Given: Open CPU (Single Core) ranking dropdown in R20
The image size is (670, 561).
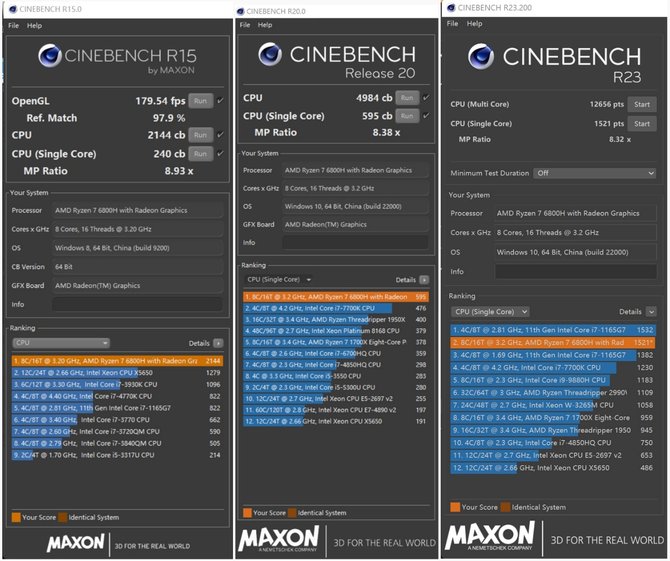Looking at the screenshot, I should 279,279.
